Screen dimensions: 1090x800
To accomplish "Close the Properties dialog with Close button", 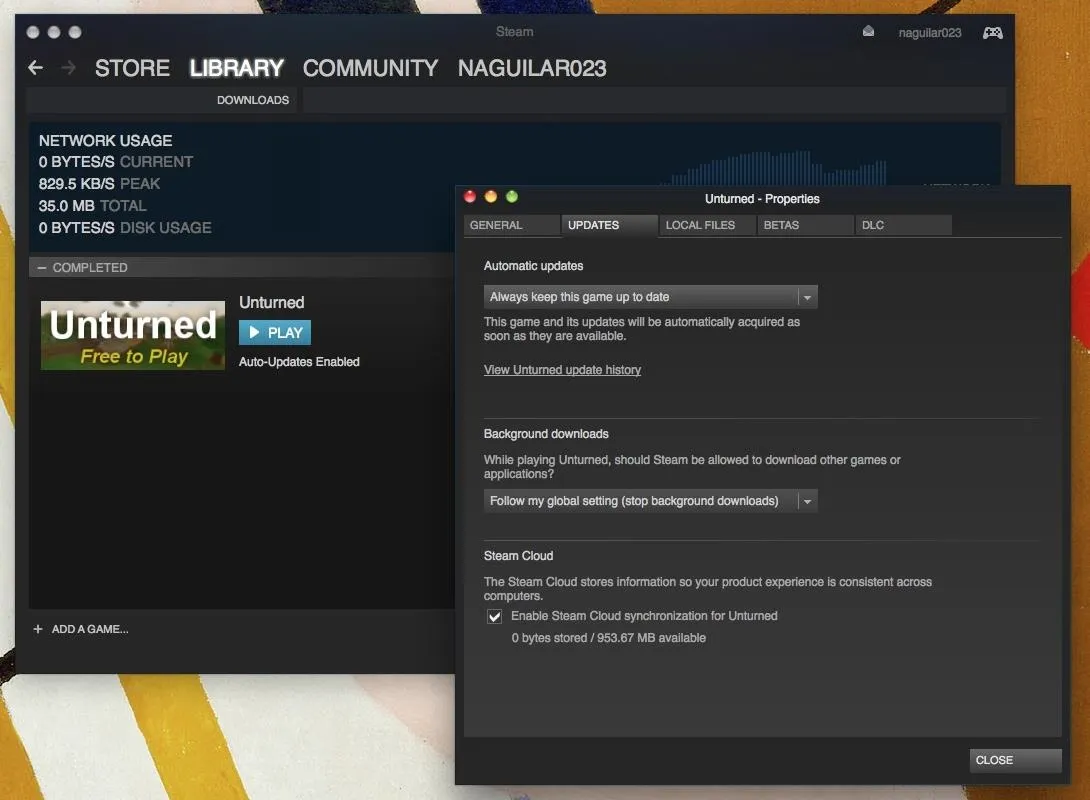I will click(x=1016, y=760).
